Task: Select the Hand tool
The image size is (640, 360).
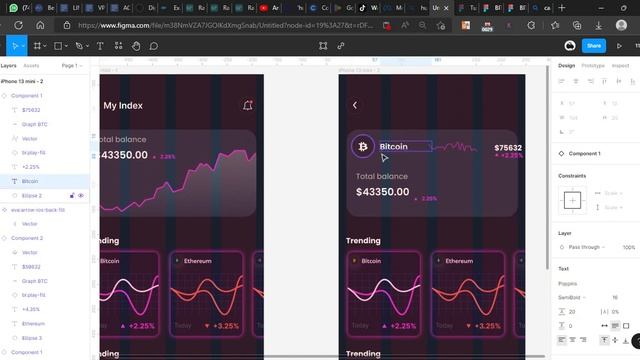Action: click(136, 46)
